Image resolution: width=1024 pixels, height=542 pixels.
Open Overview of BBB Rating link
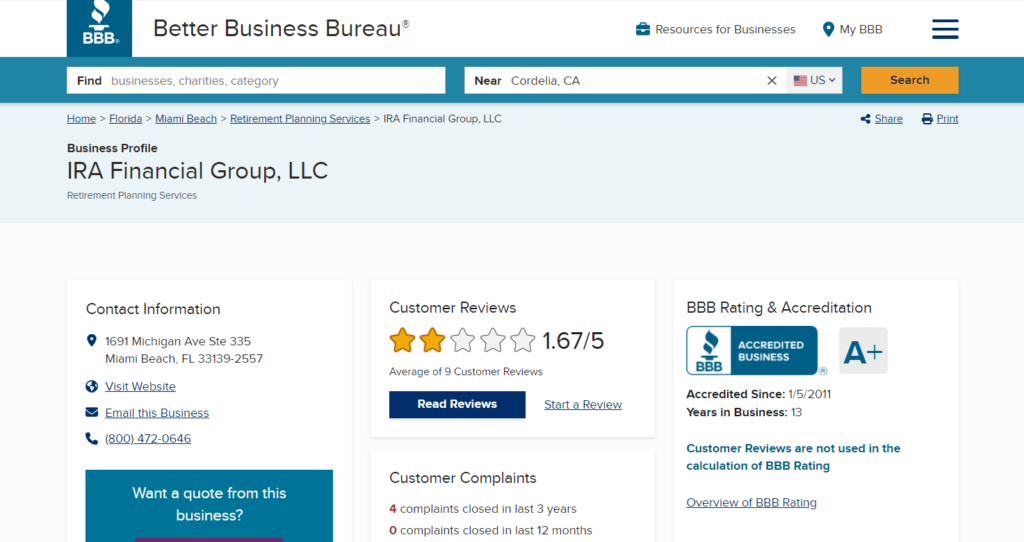(x=751, y=502)
